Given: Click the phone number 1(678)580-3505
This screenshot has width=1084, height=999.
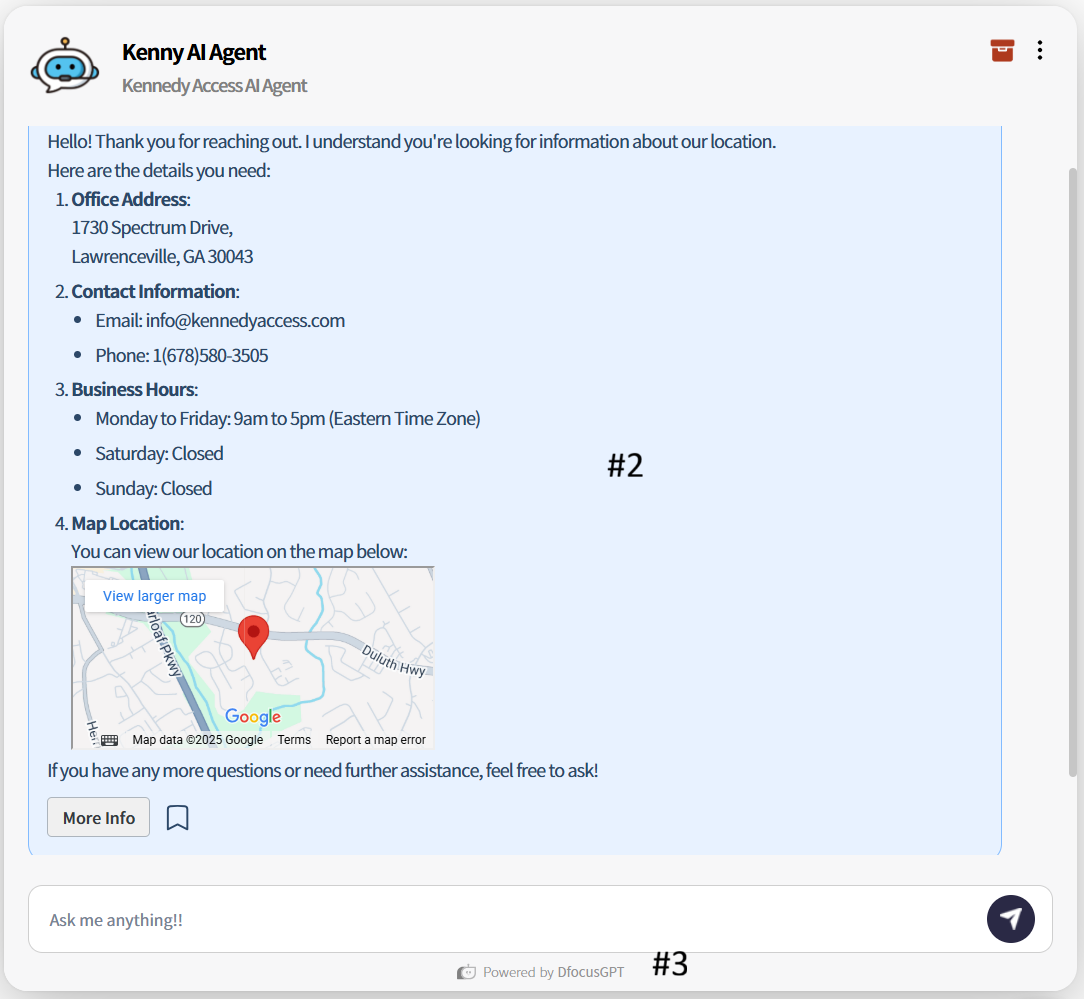Looking at the screenshot, I should [x=210, y=356].
